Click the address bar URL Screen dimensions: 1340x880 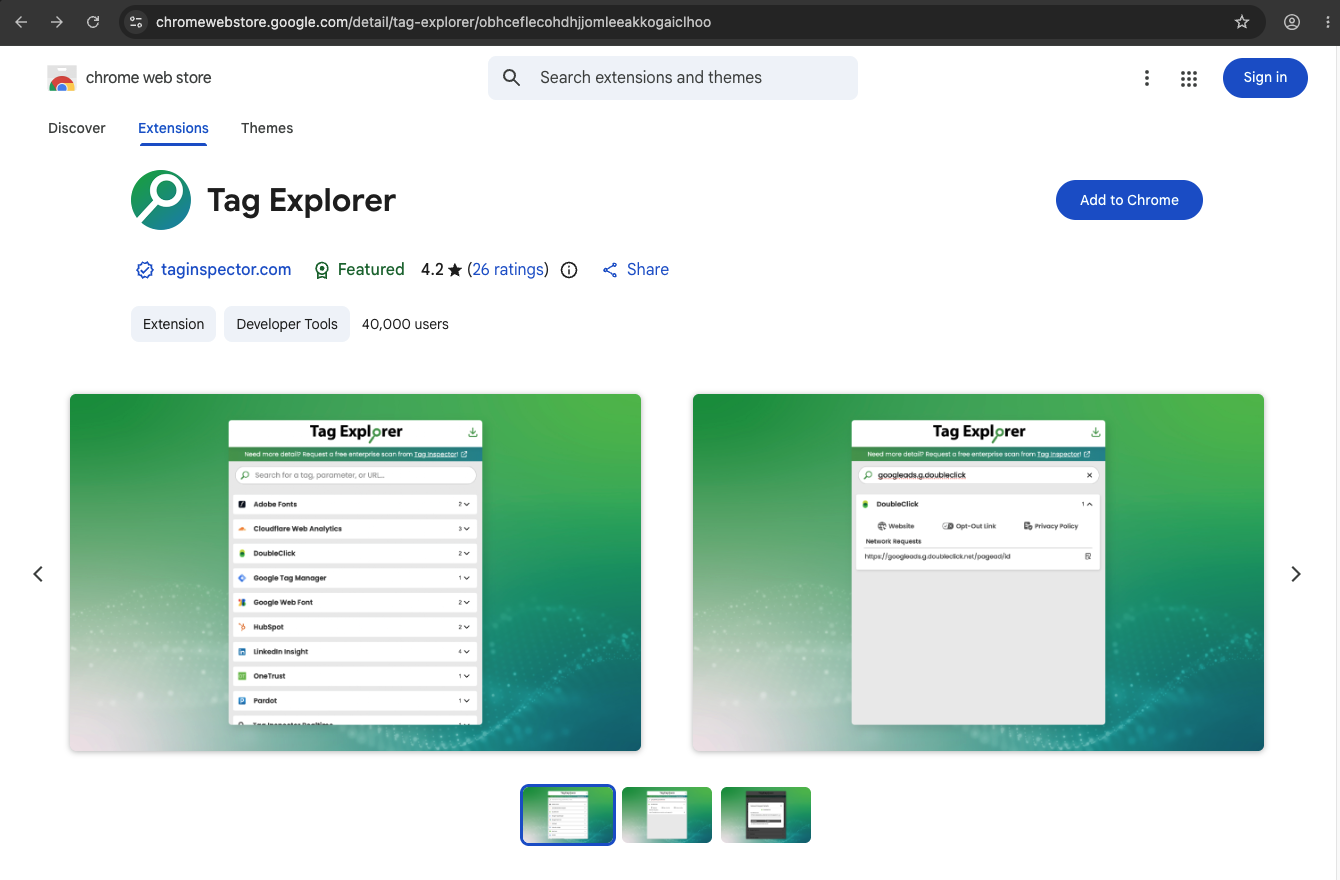433,22
